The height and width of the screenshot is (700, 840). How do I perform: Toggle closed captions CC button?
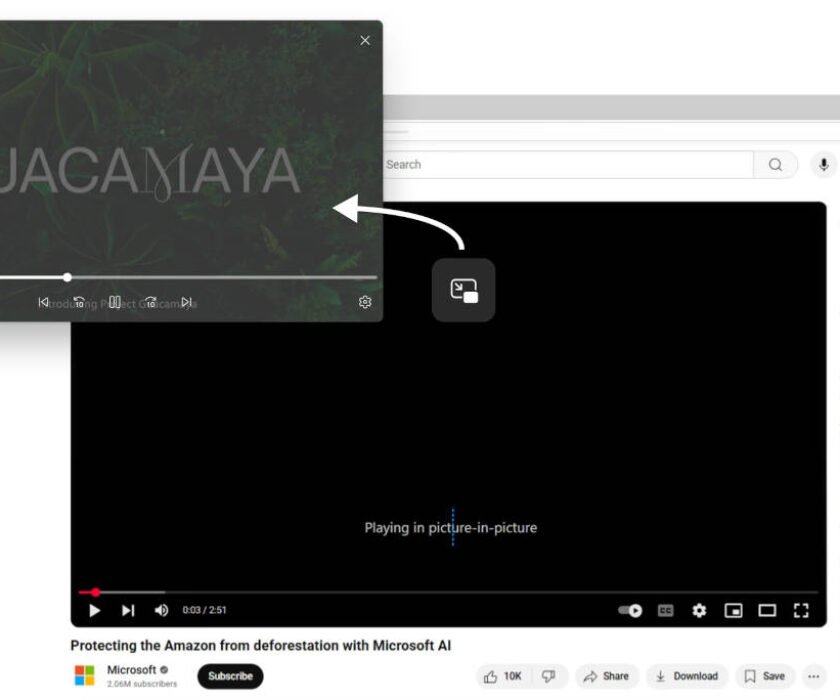[x=665, y=611]
